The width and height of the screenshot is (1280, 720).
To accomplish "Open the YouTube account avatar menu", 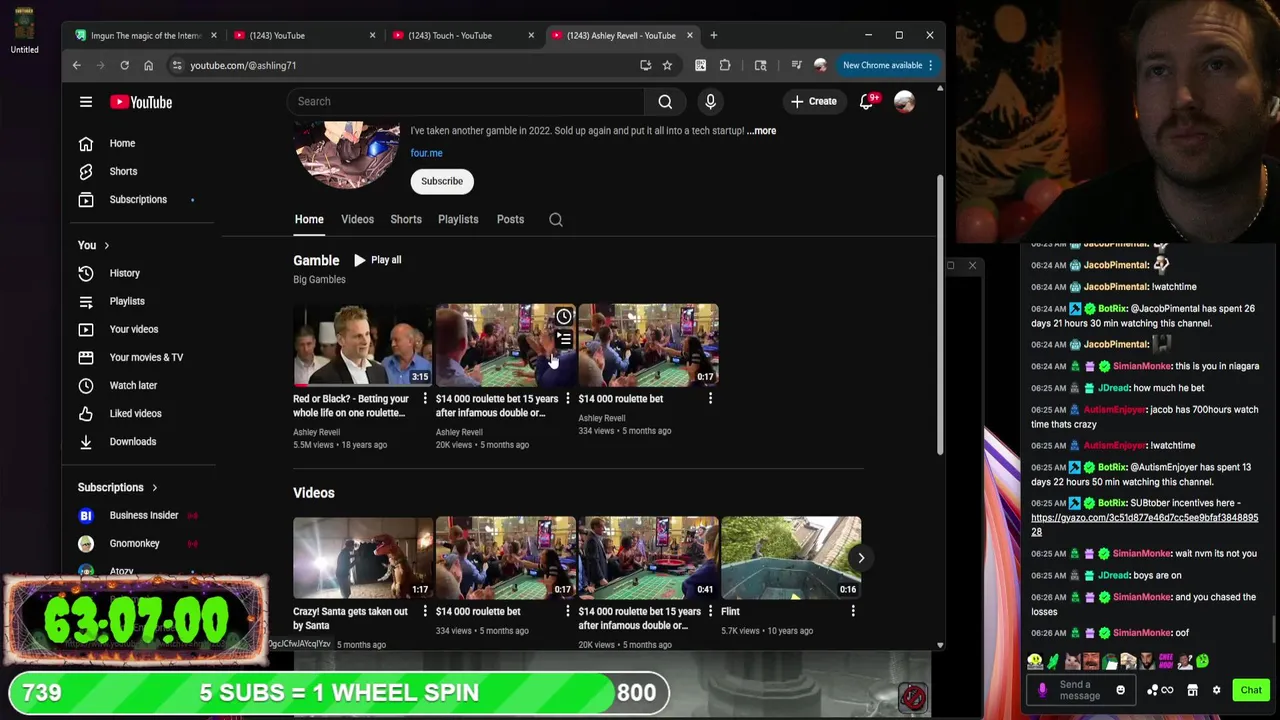I will (904, 101).
